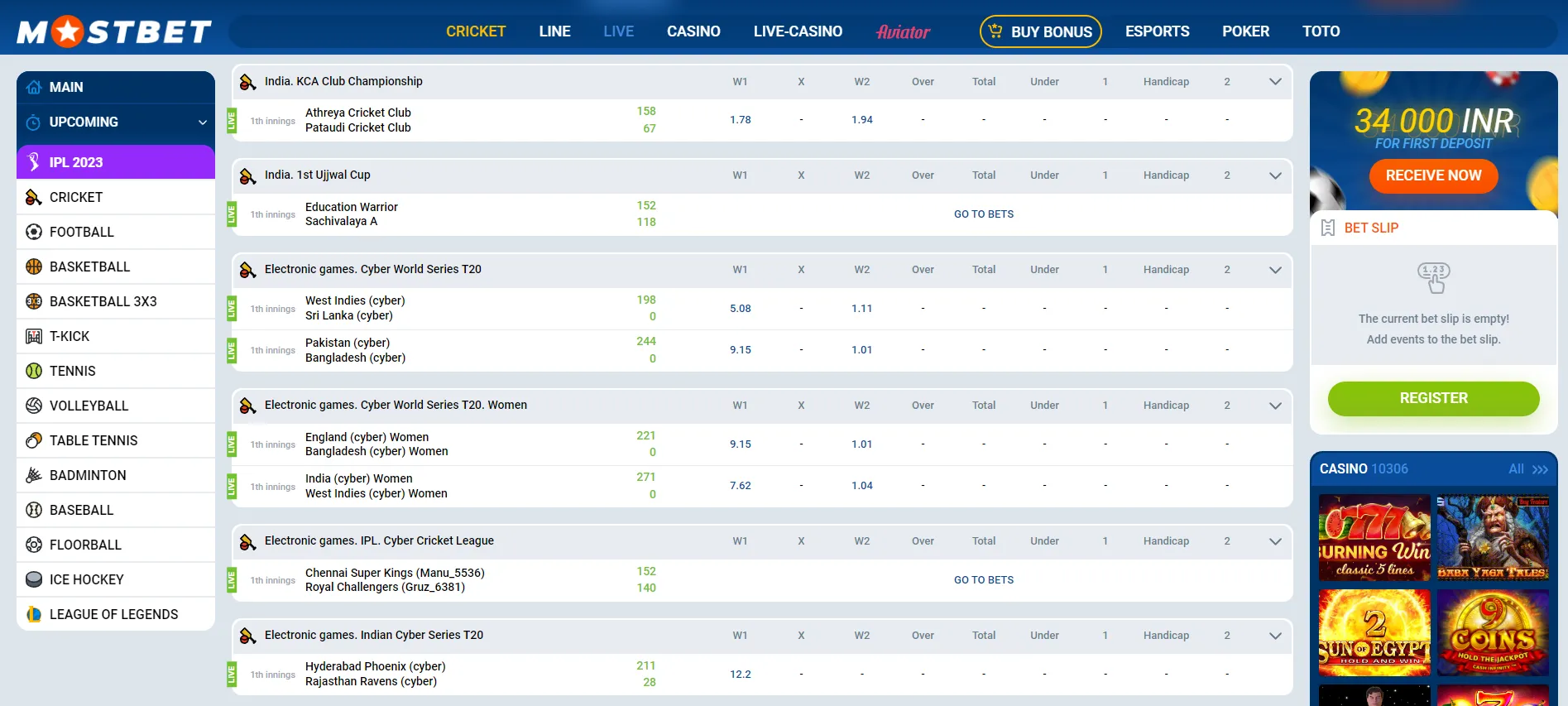This screenshot has width=1568, height=706.
Task: Open the 9 Coins game thumbnail
Action: pyautogui.click(x=1493, y=633)
